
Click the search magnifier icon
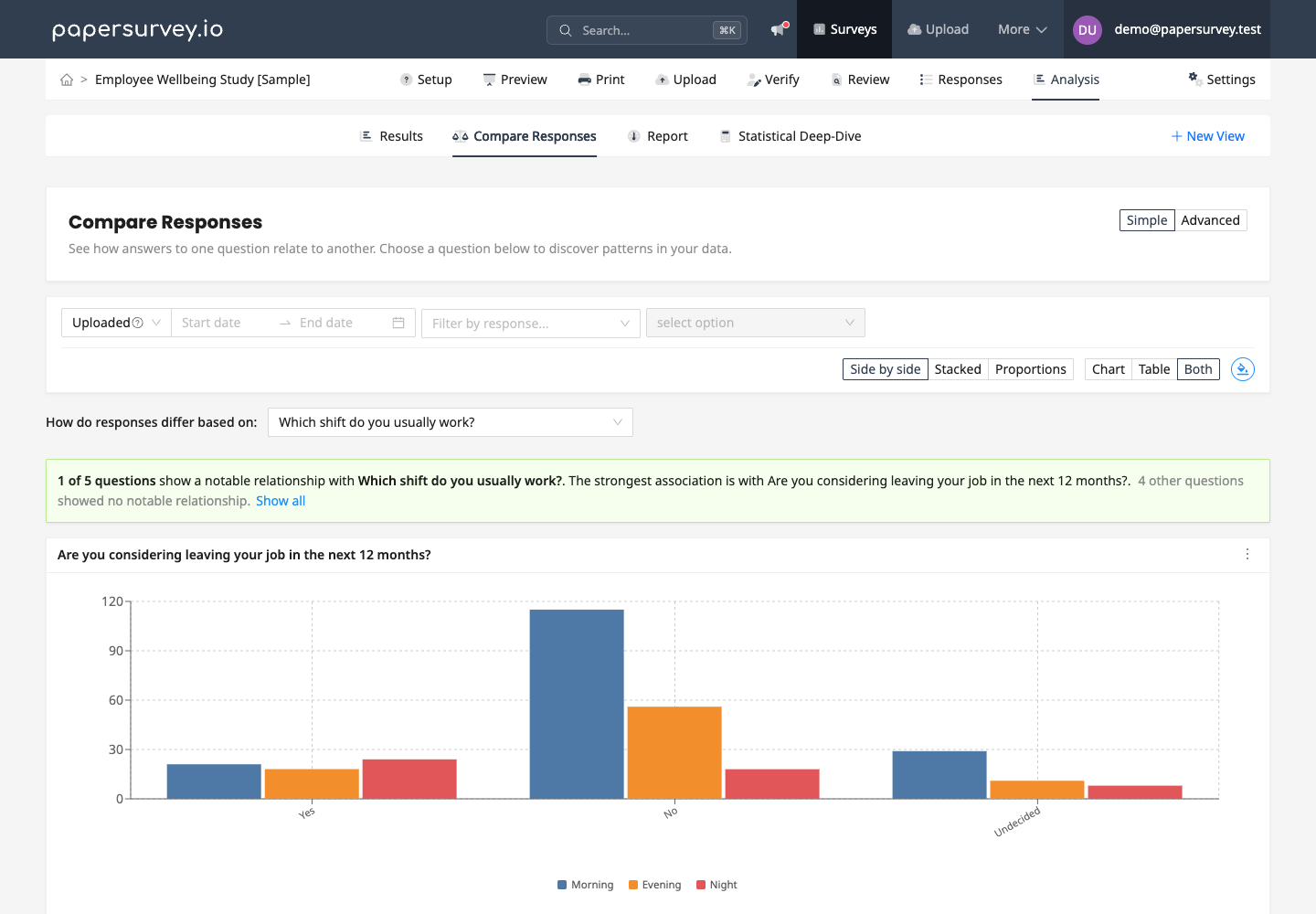tap(566, 30)
